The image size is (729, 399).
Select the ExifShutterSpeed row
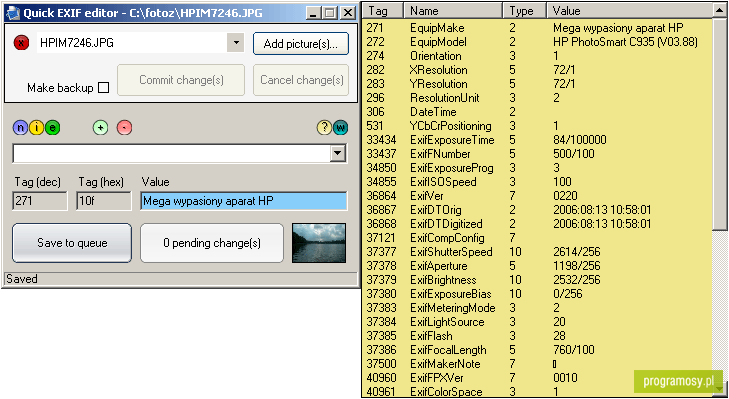pos(537,252)
